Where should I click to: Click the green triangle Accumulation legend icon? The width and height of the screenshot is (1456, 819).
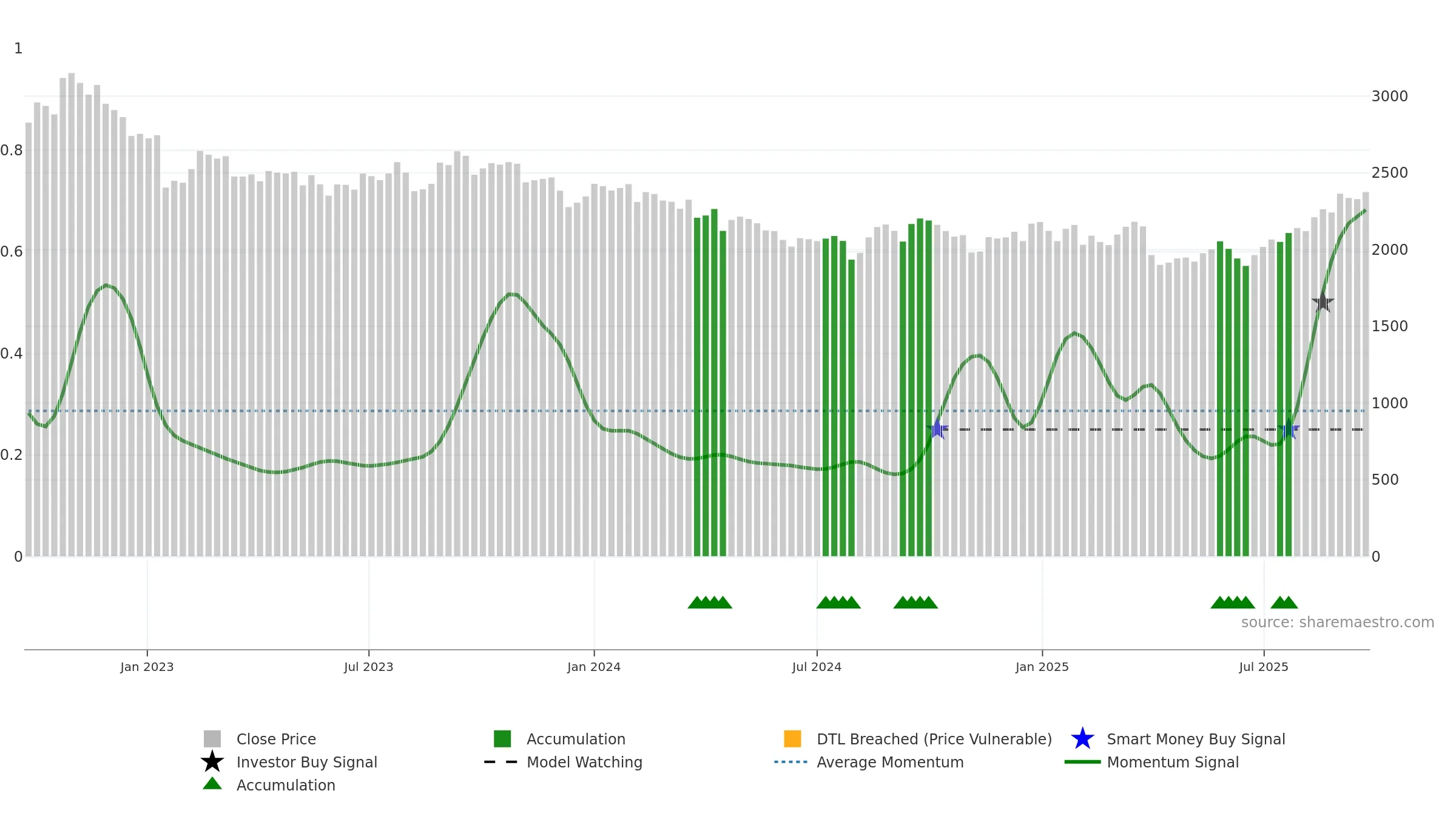(x=212, y=784)
